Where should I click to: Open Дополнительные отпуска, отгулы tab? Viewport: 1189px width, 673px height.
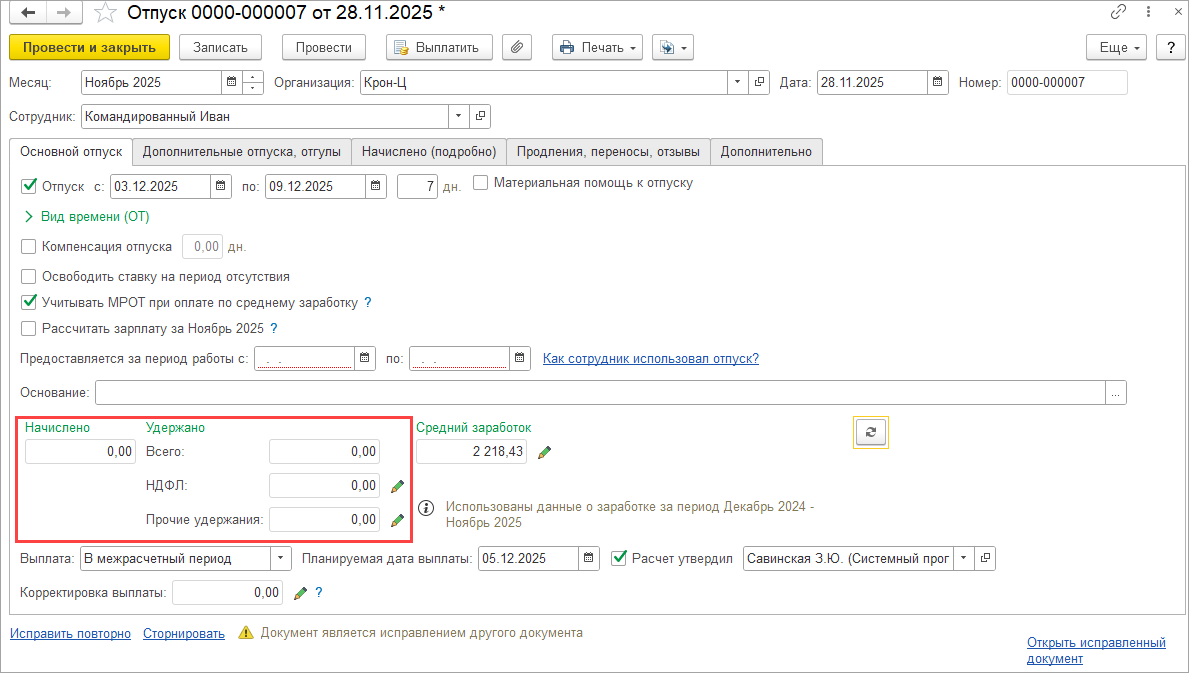tap(242, 152)
